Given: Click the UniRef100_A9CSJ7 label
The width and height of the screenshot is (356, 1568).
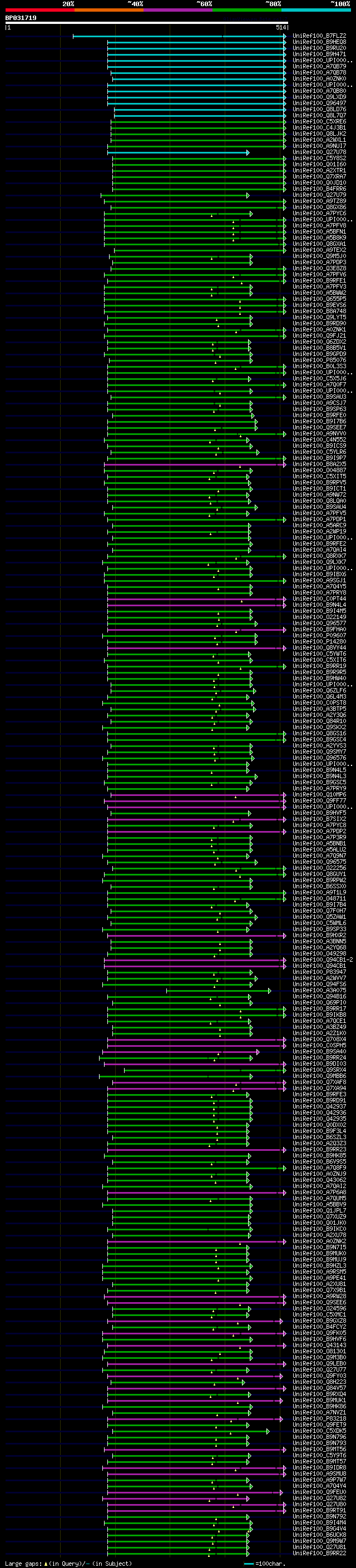Looking at the screenshot, I should [319, 403].
